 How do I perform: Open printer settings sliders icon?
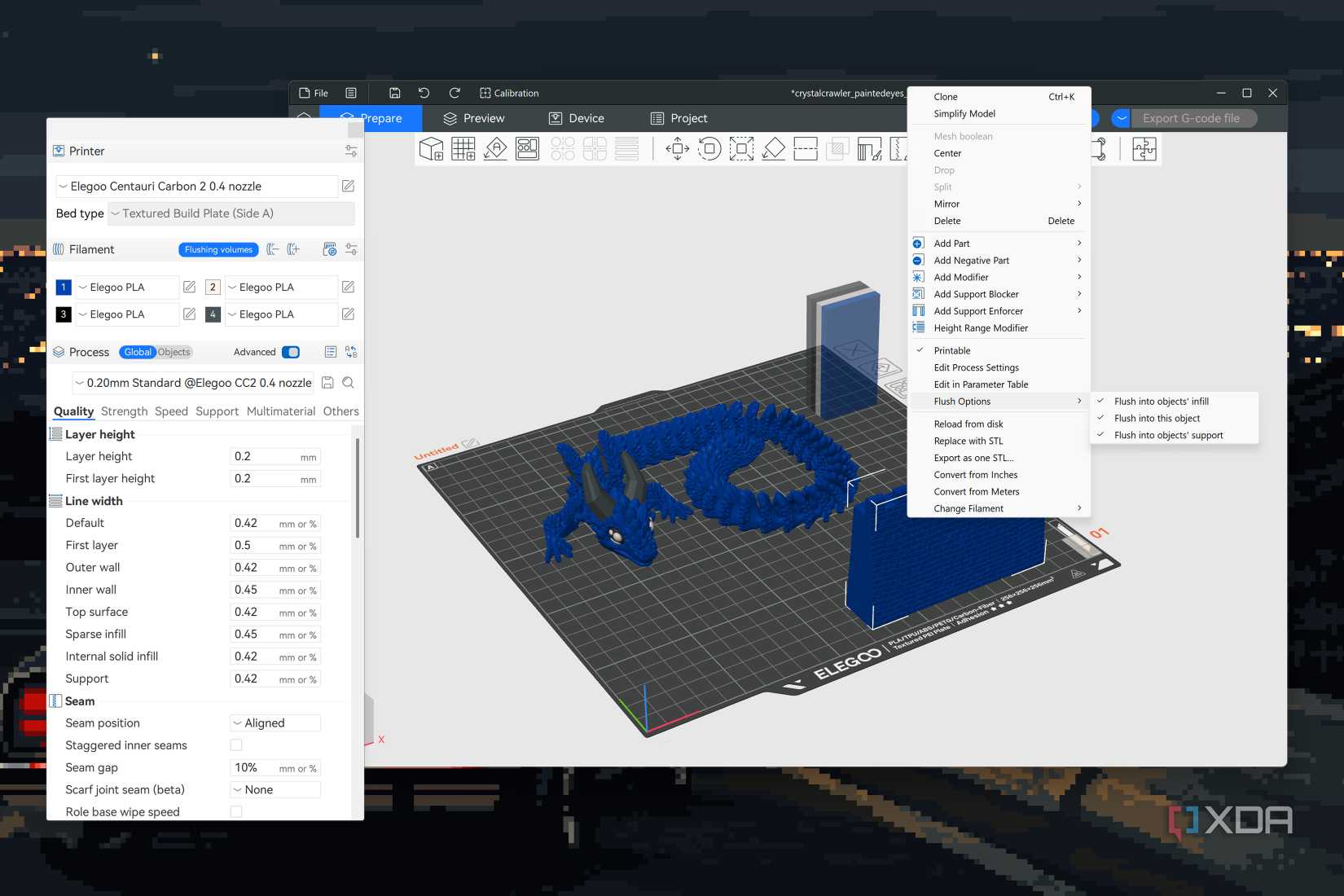(x=351, y=151)
